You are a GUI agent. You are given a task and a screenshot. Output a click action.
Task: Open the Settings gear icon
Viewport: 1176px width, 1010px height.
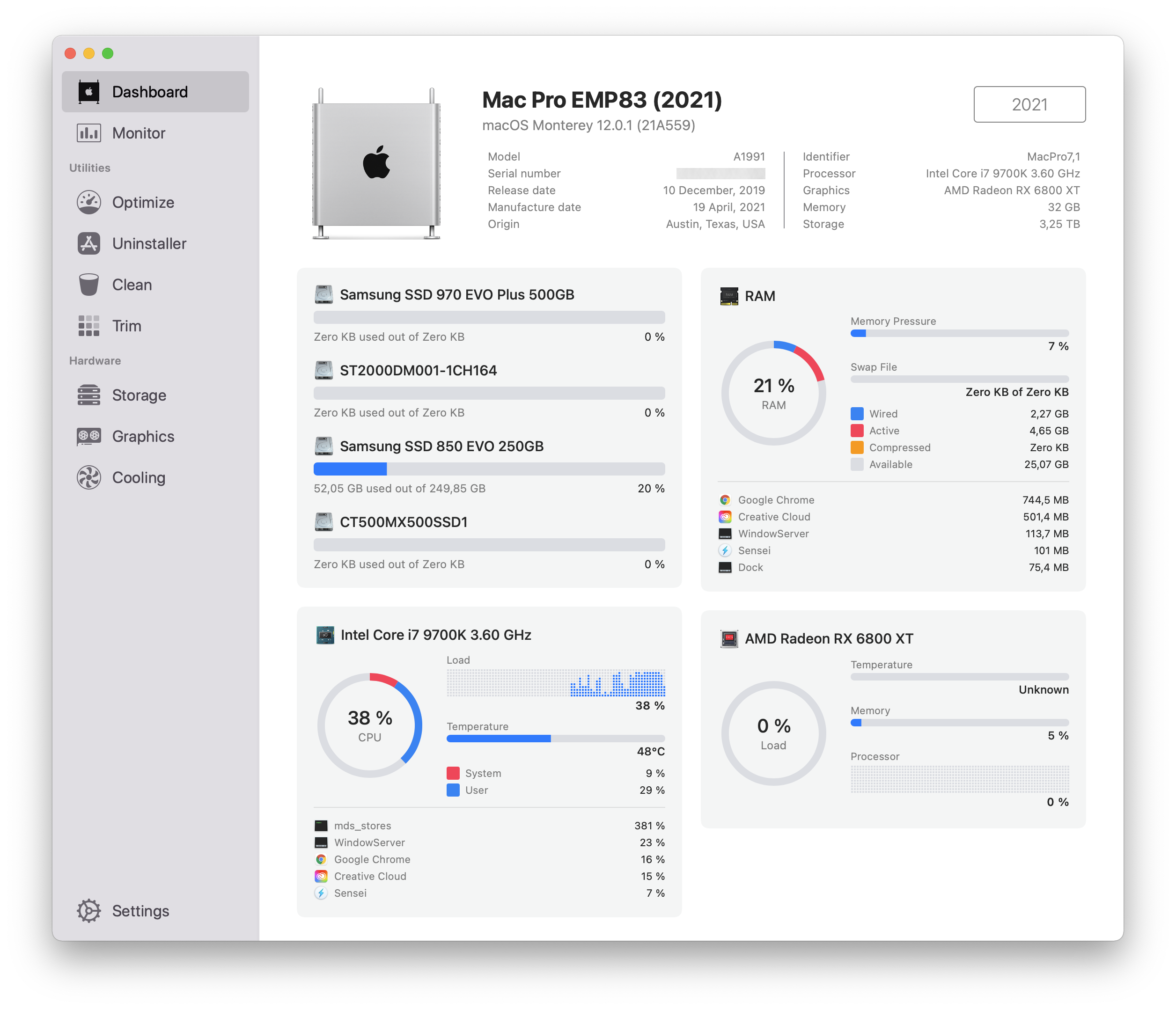88,911
